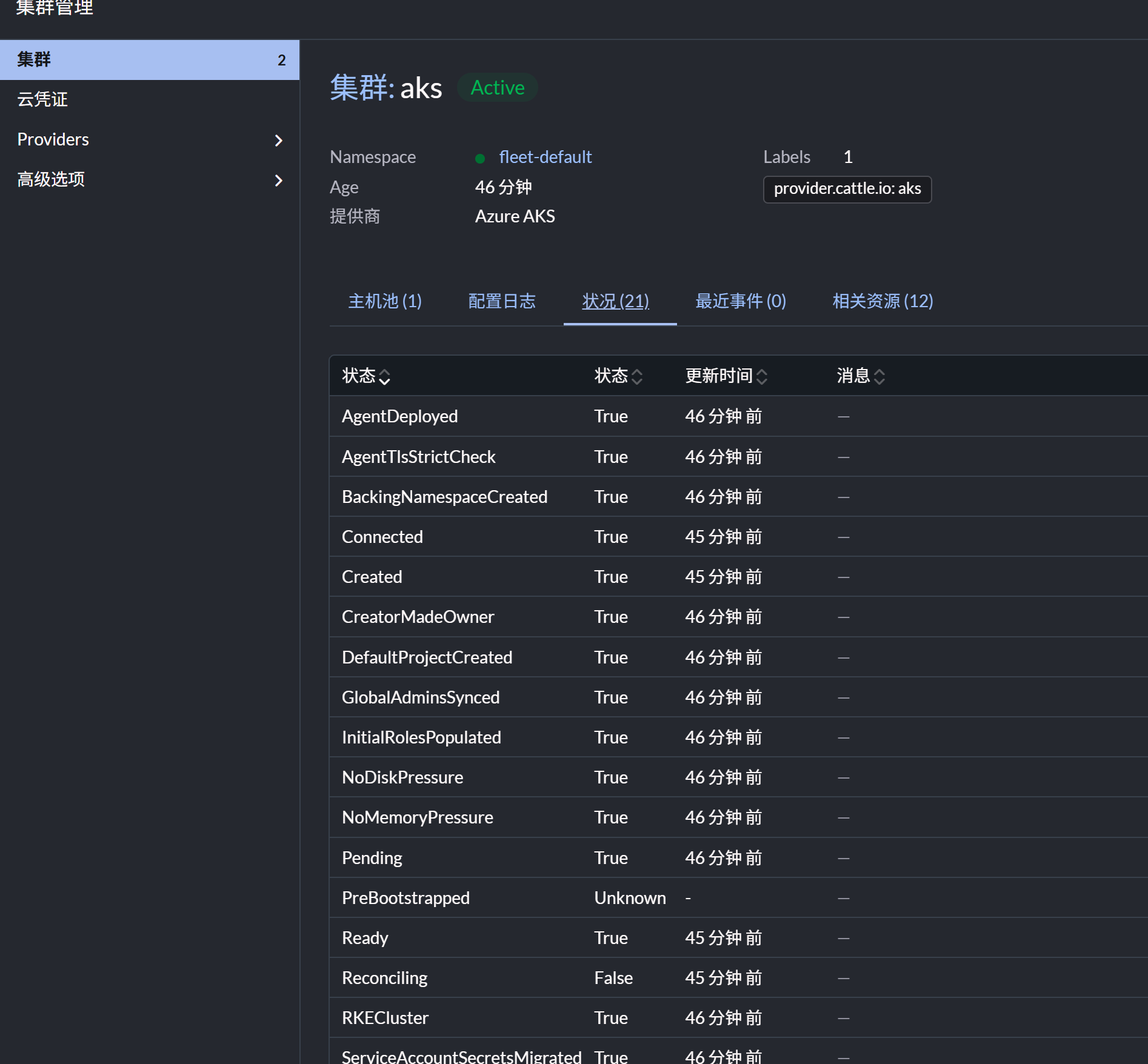Click True status of Ready row
This screenshot has width=1148, height=1064.
tap(611, 937)
